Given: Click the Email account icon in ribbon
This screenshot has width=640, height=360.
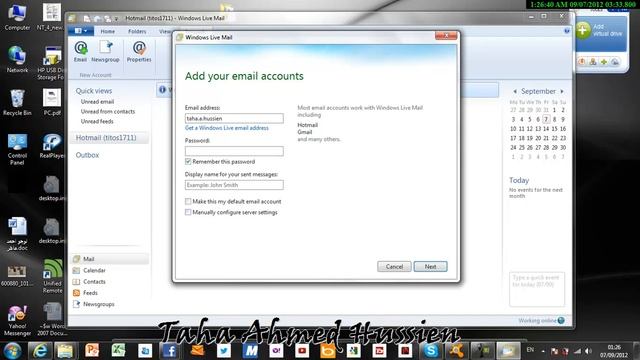Looking at the screenshot, I should coord(80,51).
